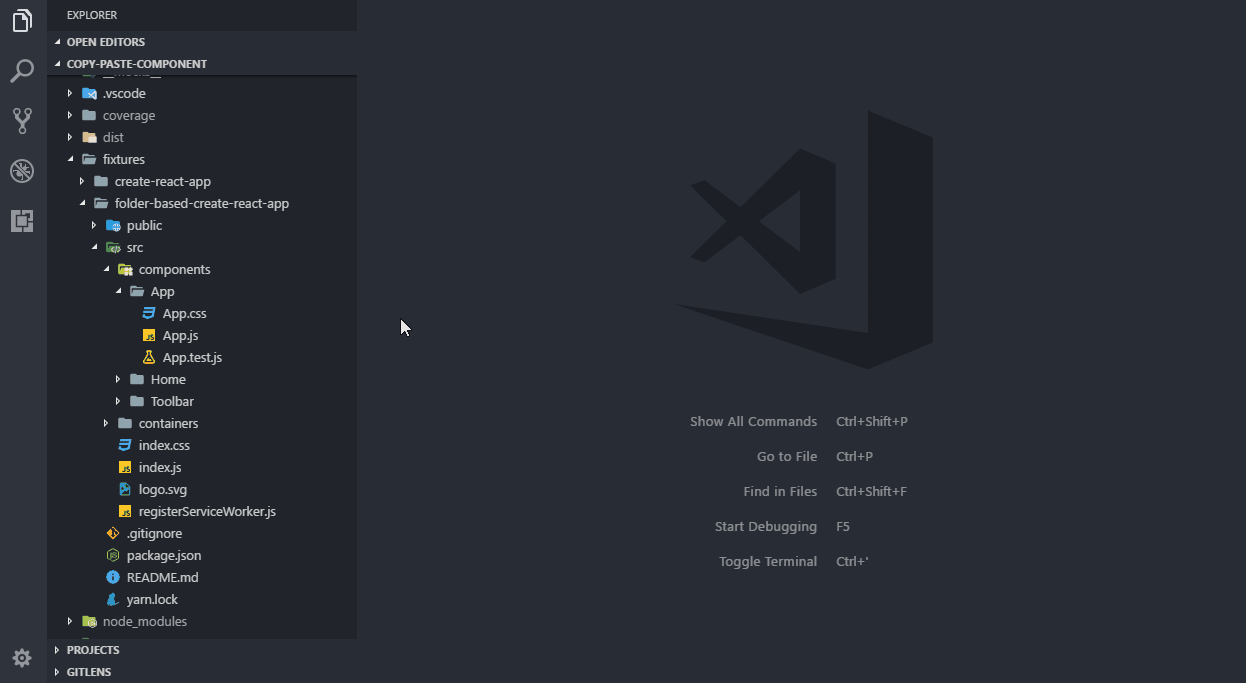1246x683 pixels.
Task: Click the JS icon beside registerServiceWorker.js
Action: 125,511
